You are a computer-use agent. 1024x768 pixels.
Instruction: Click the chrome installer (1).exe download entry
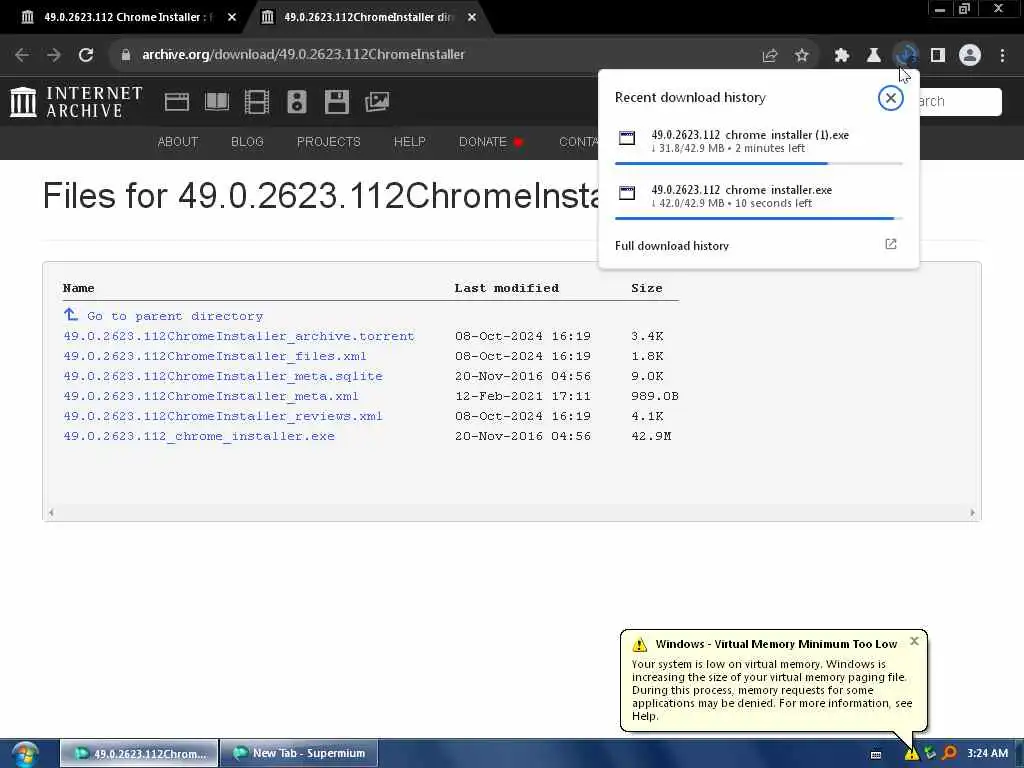click(758, 142)
